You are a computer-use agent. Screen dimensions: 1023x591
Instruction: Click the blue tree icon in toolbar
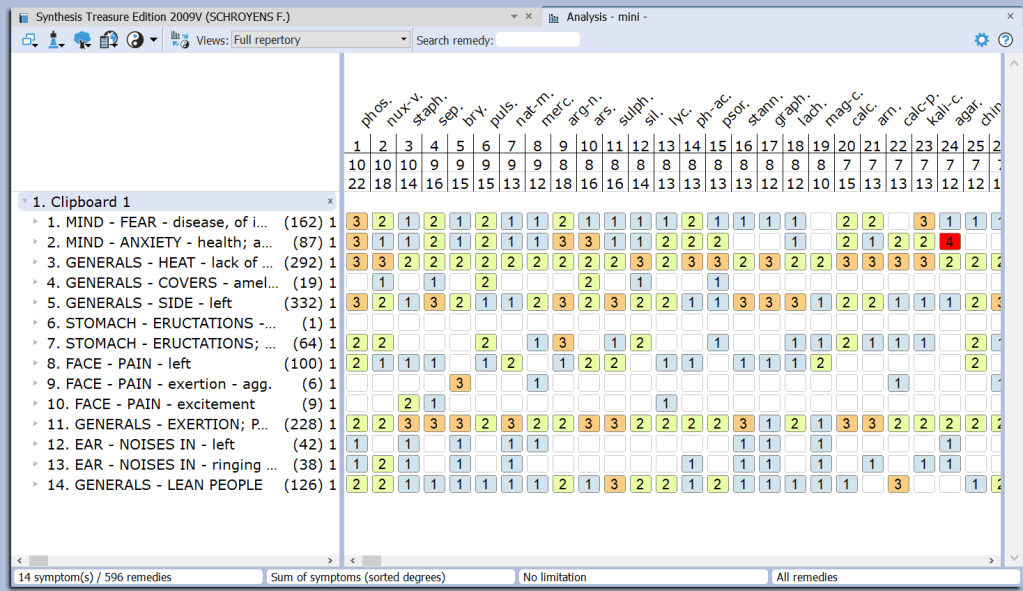tap(83, 40)
